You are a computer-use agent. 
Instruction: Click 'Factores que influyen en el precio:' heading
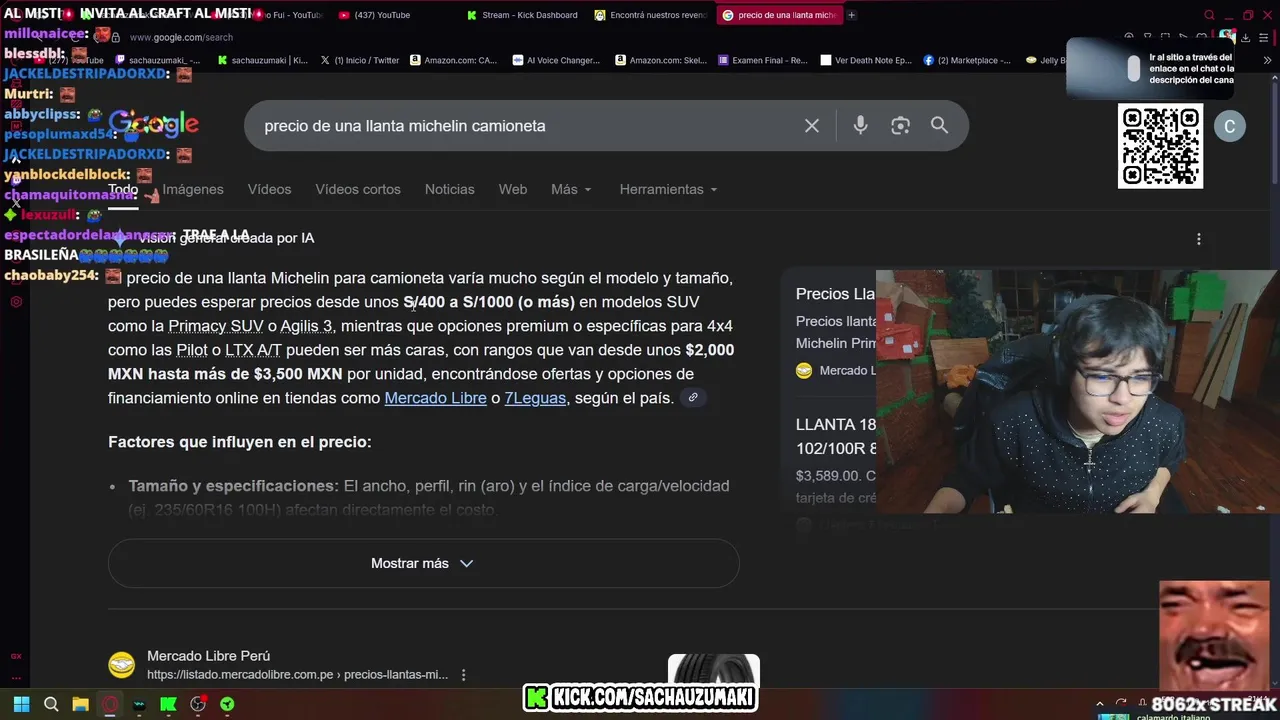click(x=240, y=442)
